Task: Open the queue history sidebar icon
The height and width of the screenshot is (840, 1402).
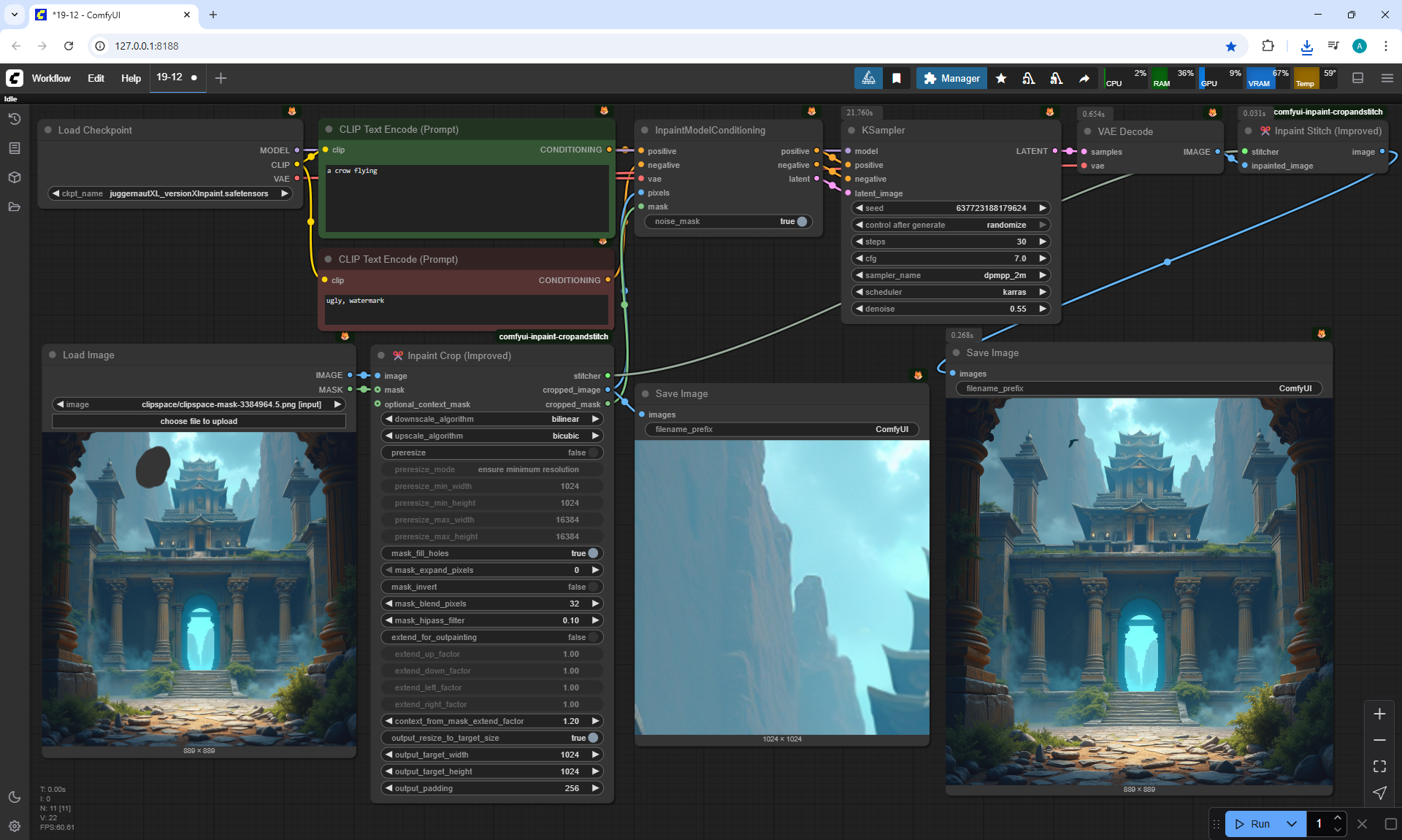Action: [15, 119]
